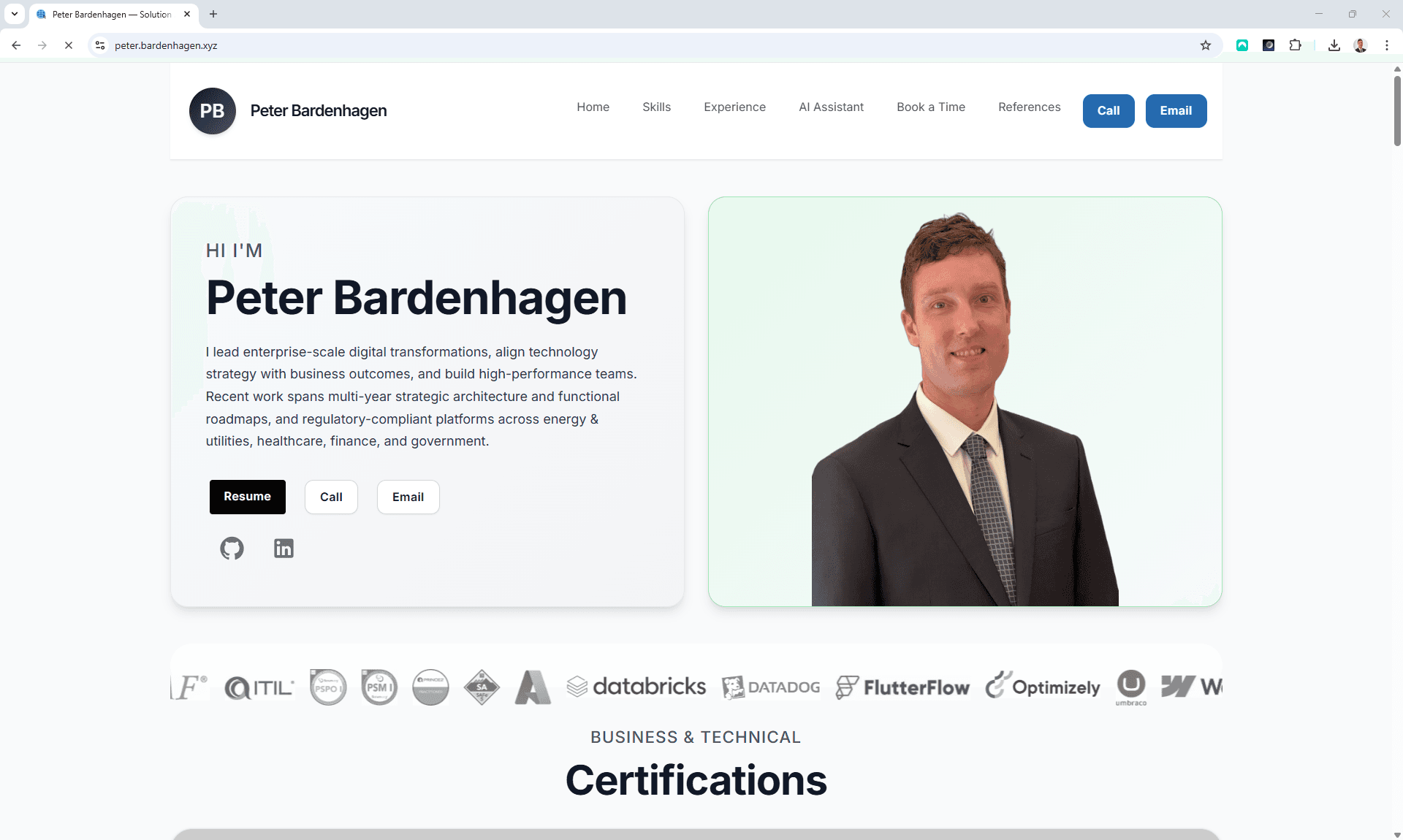Click the Databricks certification logo
This screenshot has width=1403, height=840.
click(x=636, y=686)
